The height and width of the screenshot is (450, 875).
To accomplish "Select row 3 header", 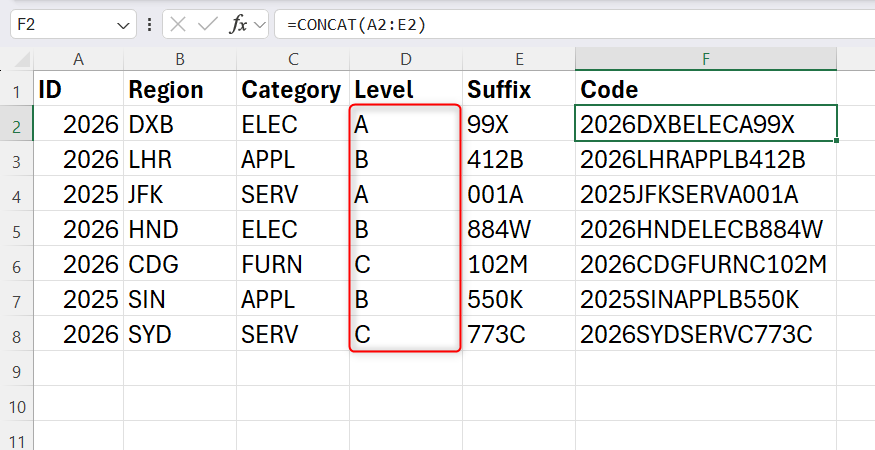I will click(x=17, y=161).
